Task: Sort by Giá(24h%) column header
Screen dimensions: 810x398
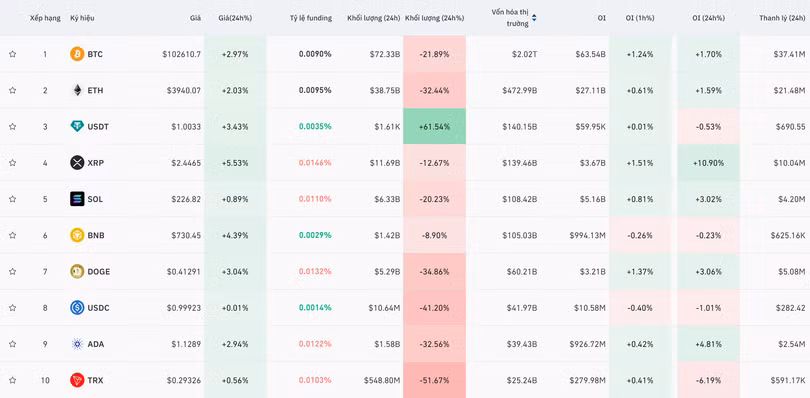Action: (x=235, y=18)
